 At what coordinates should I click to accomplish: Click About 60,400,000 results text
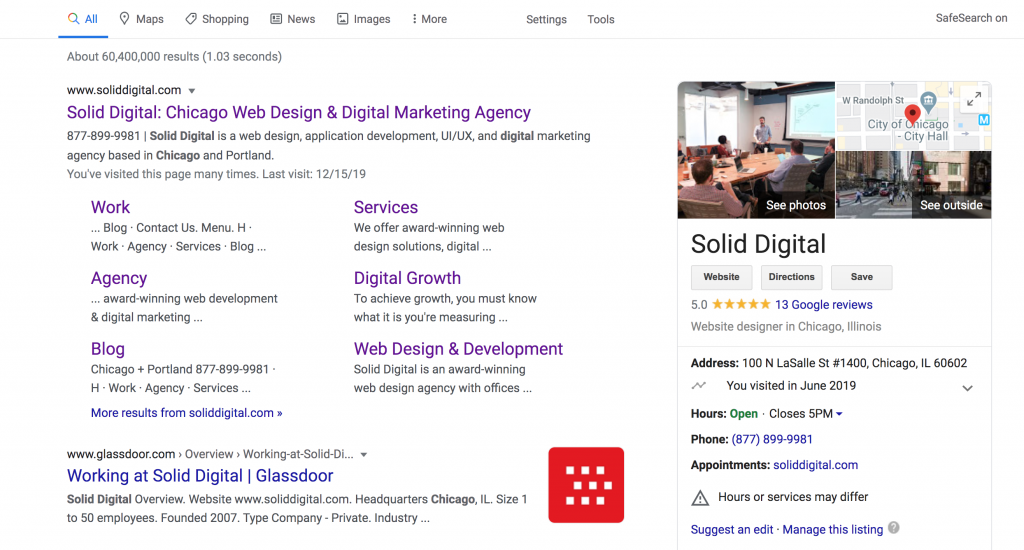point(174,57)
